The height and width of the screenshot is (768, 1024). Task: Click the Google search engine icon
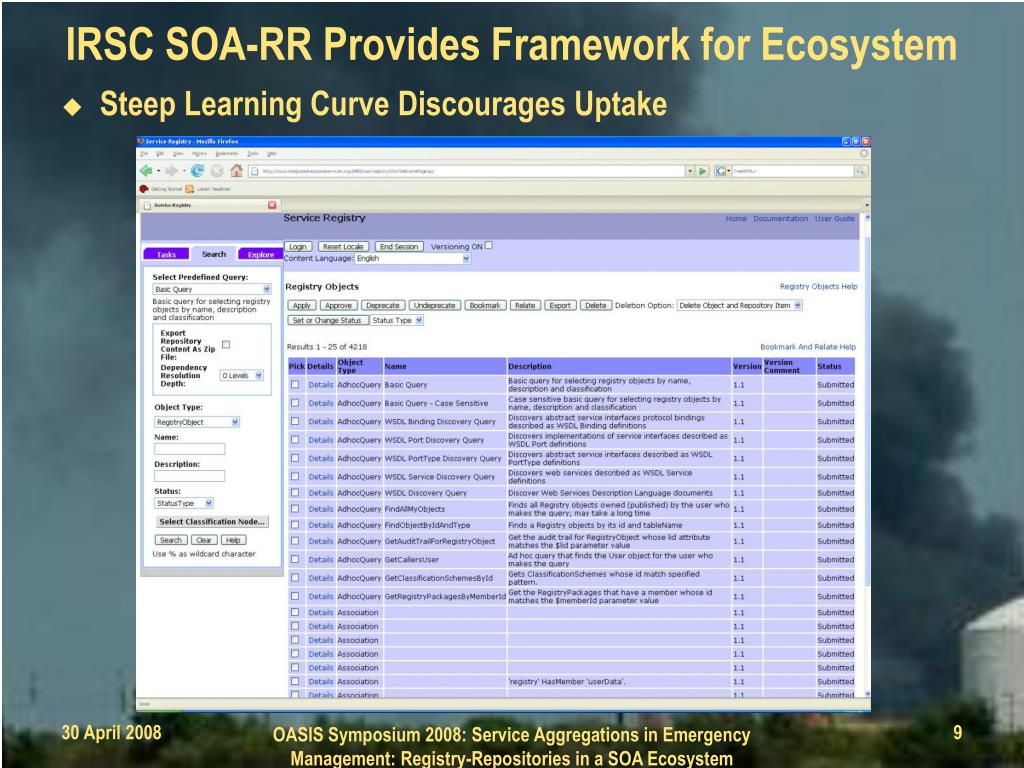721,171
